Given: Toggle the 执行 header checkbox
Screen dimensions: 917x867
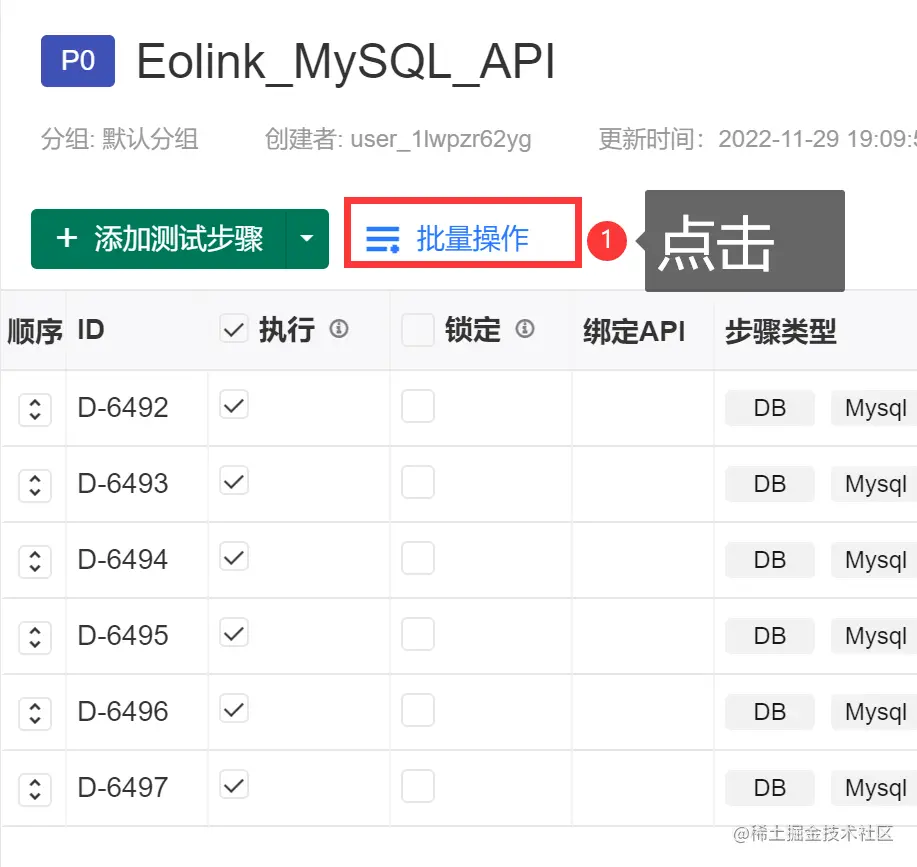Looking at the screenshot, I should click(x=233, y=329).
